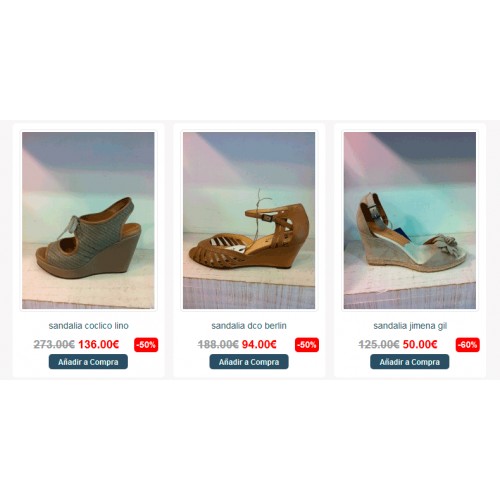Click the grey wedge shoe in first photo
The height and width of the screenshot is (500, 500).
[89, 238]
